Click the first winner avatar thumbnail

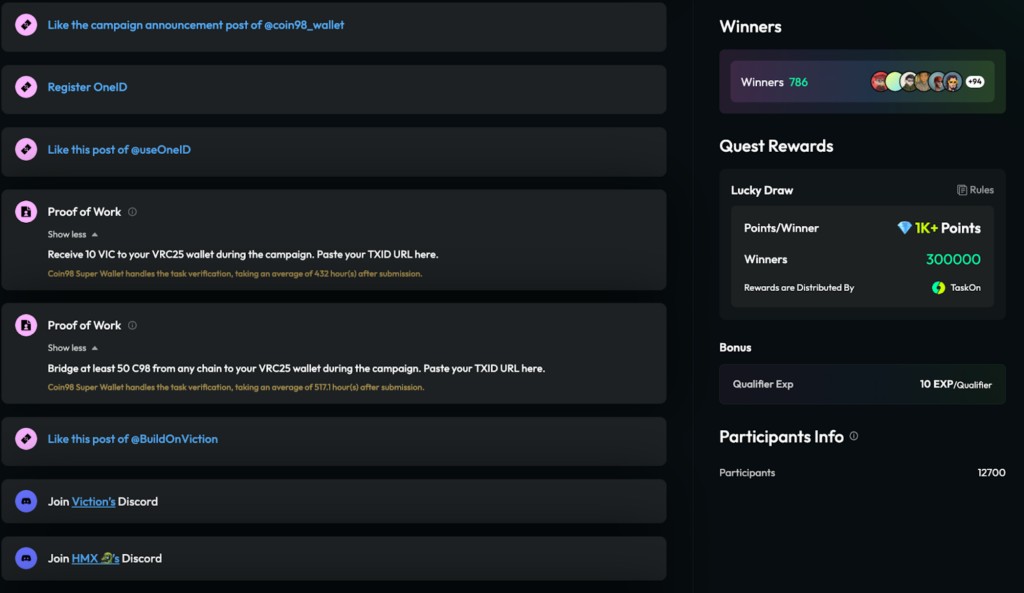coord(880,82)
